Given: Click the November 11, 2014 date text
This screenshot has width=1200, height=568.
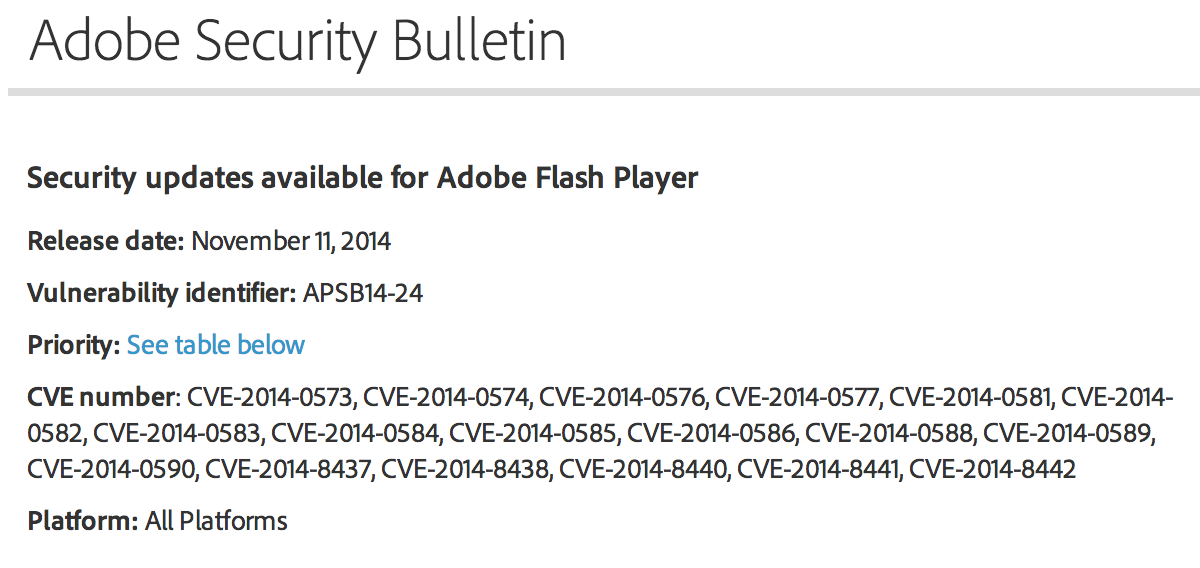Looking at the screenshot, I should (x=291, y=242).
